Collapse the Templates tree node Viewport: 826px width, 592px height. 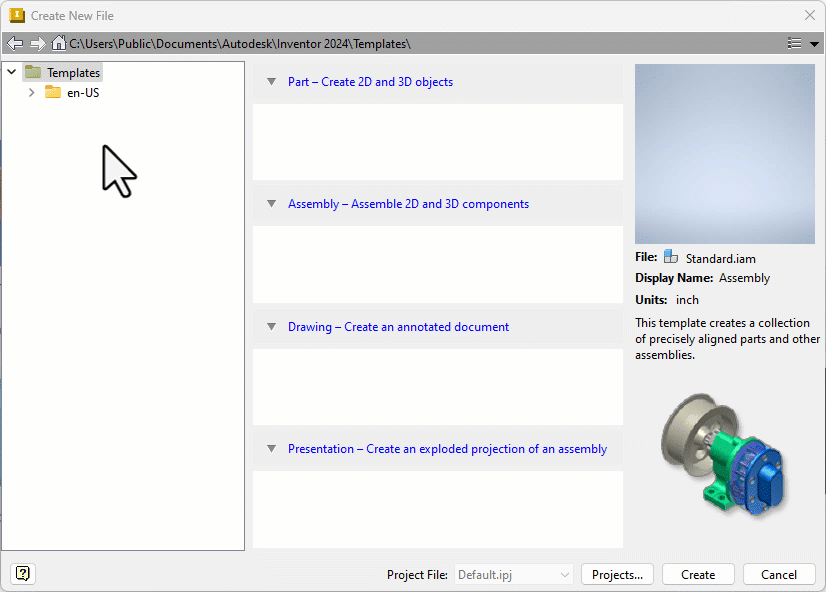click(x=12, y=72)
